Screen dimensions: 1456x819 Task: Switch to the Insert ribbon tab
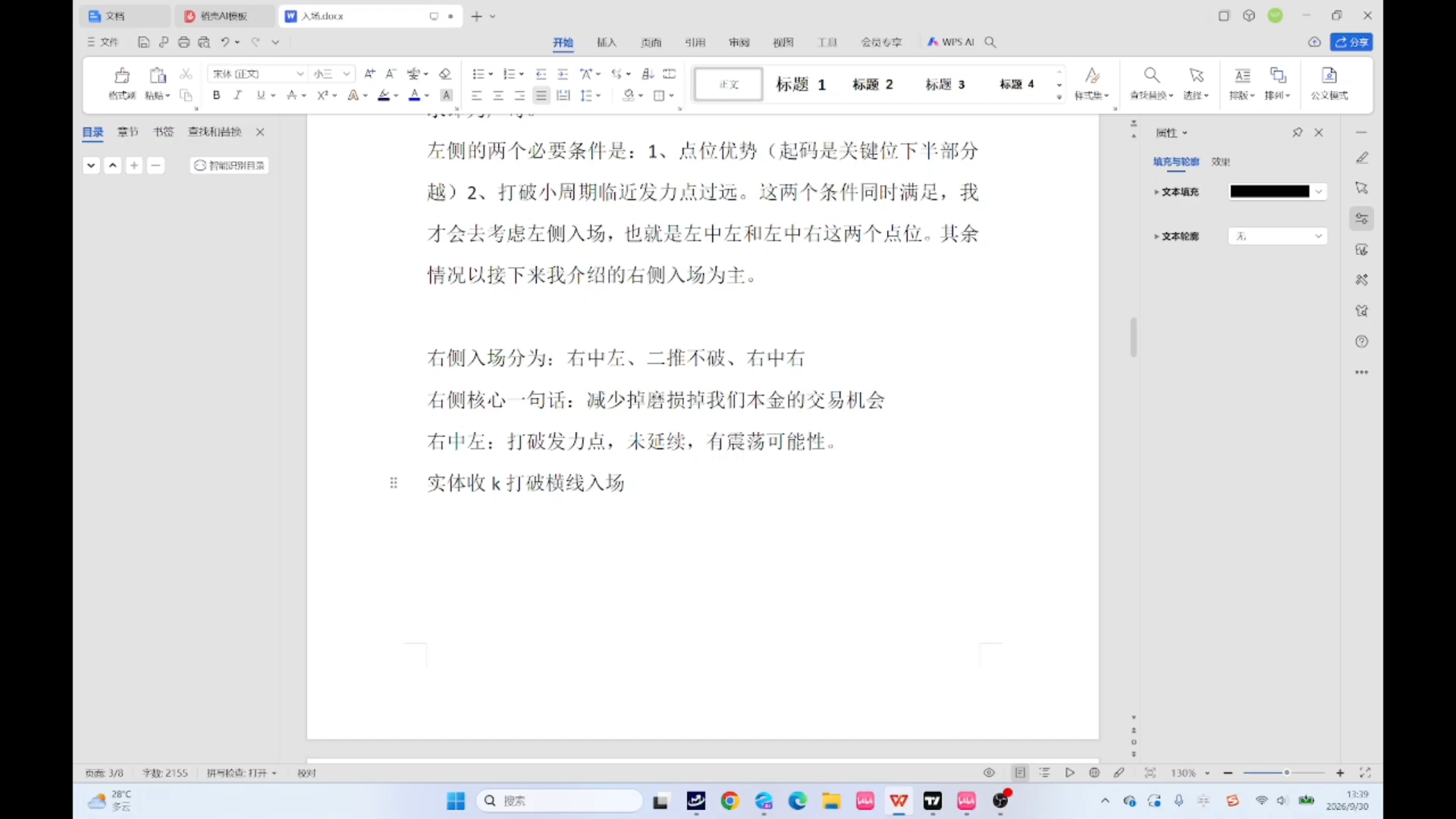607,42
